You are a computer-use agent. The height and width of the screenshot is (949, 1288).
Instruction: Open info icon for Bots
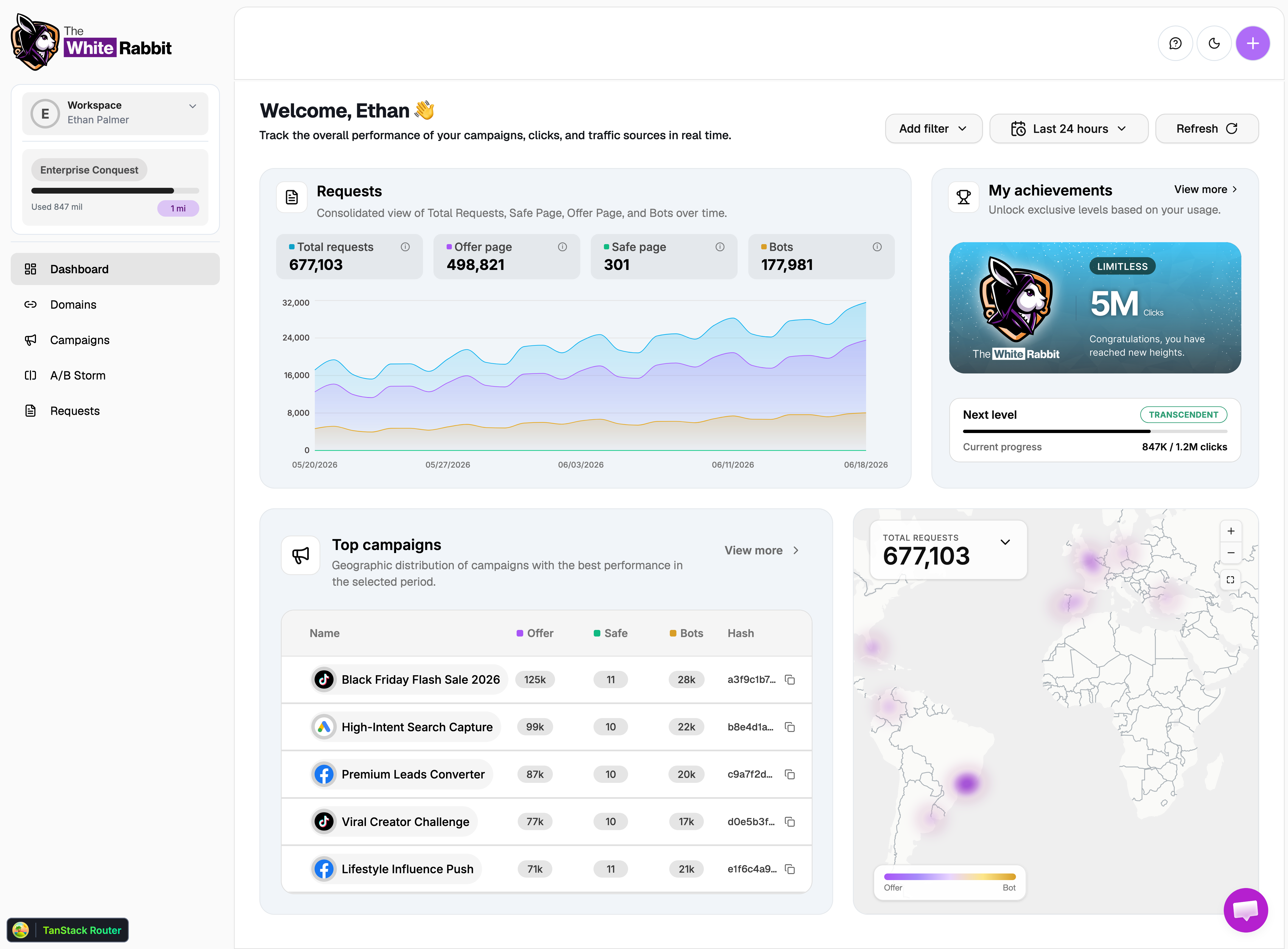(x=877, y=247)
